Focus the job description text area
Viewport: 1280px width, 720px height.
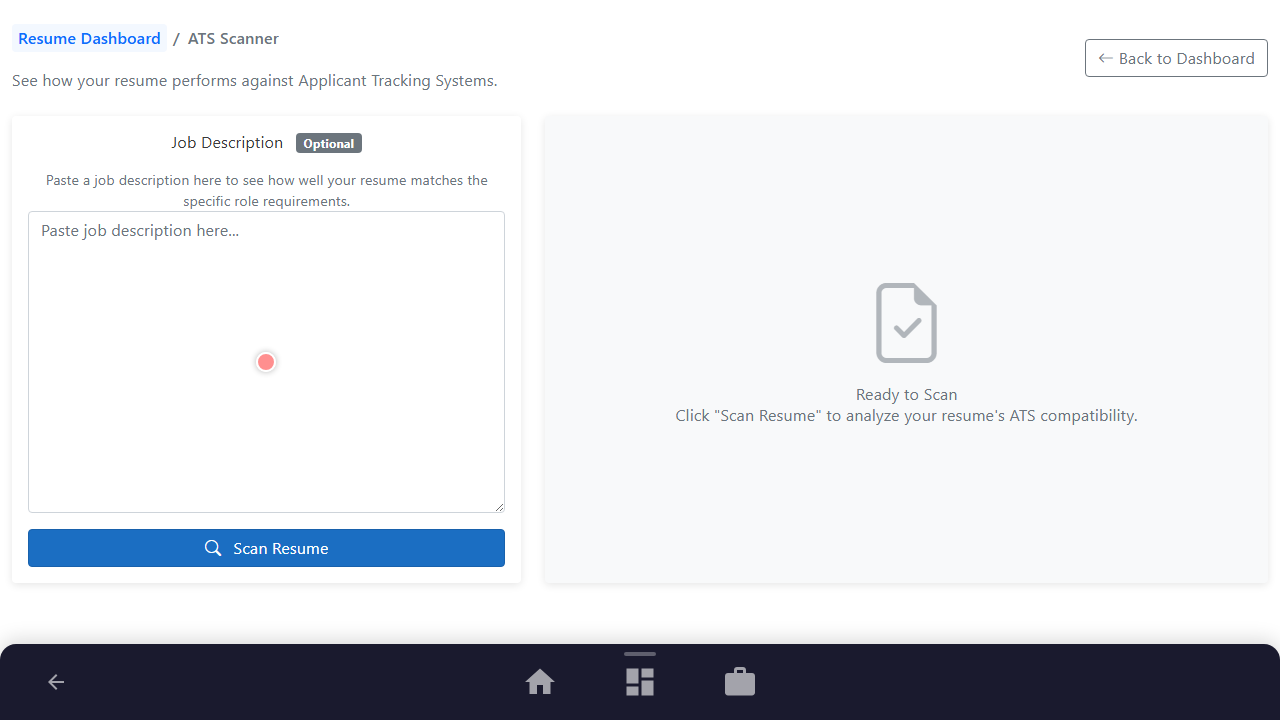click(x=266, y=362)
